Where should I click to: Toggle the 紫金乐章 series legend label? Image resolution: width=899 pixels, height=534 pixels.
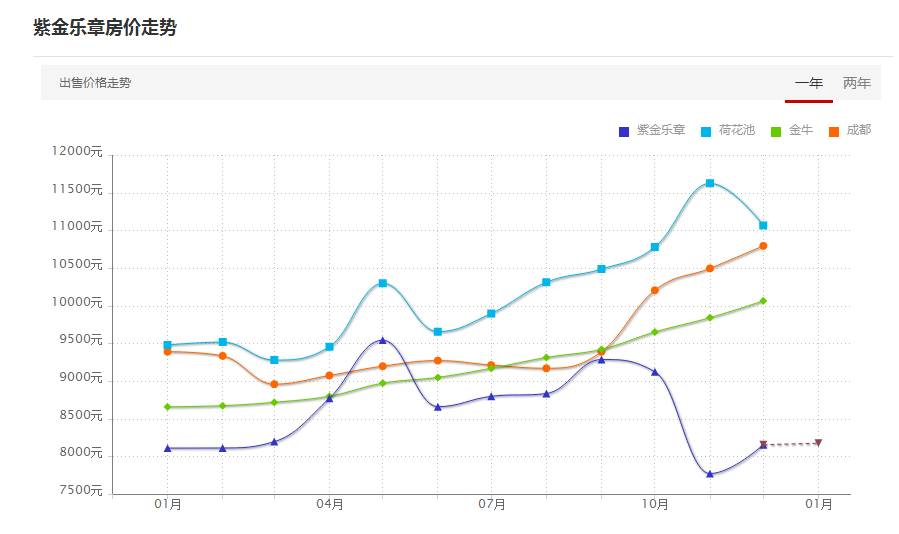click(x=660, y=130)
